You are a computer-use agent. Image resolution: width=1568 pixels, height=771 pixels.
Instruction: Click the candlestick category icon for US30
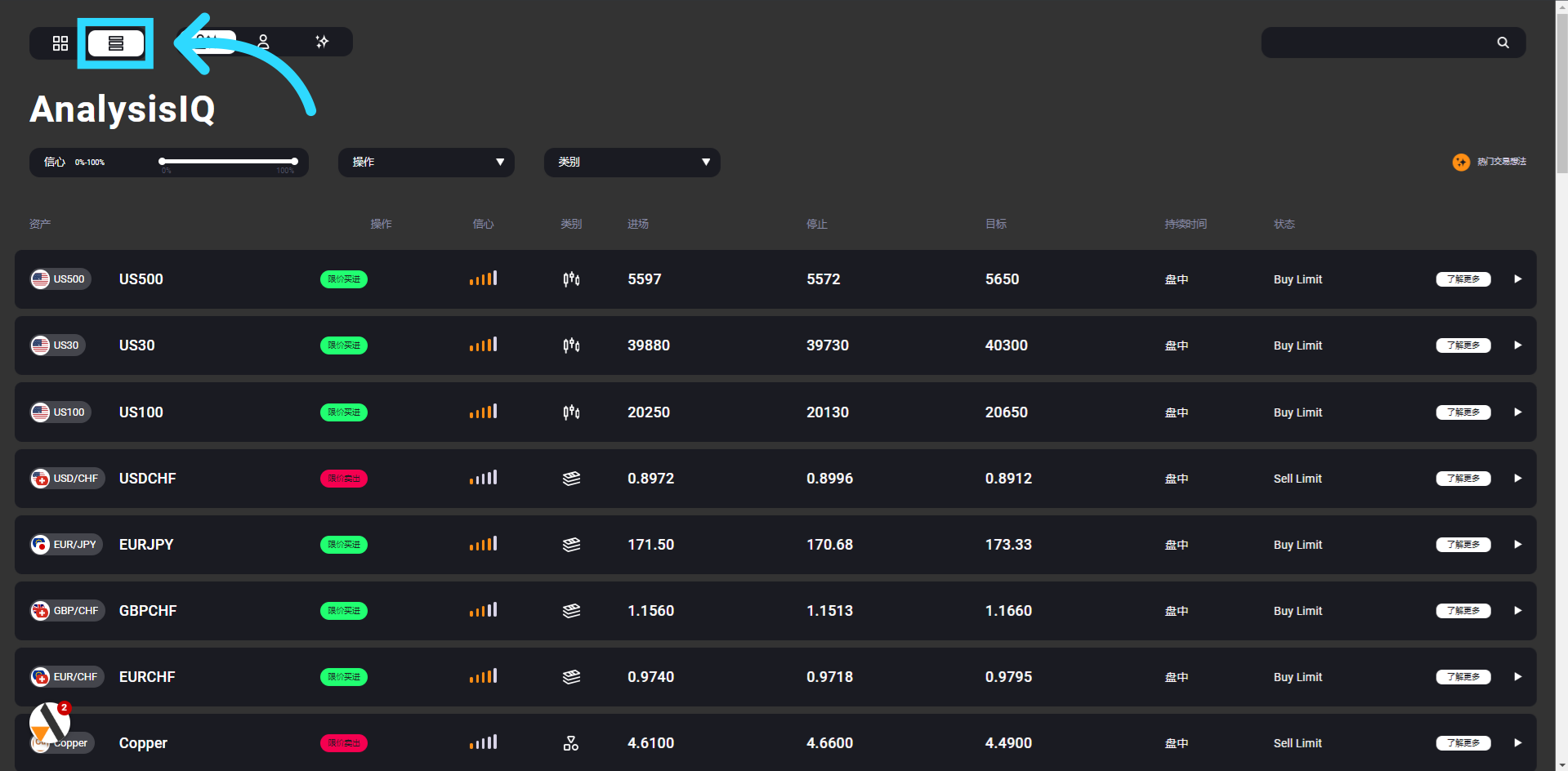[x=571, y=345]
